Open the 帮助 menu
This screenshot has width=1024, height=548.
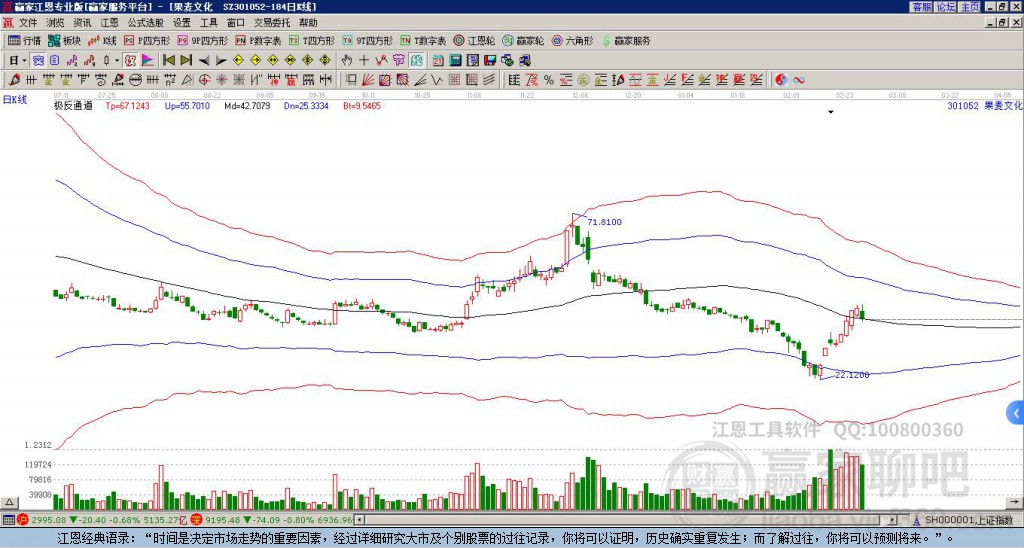click(308, 23)
